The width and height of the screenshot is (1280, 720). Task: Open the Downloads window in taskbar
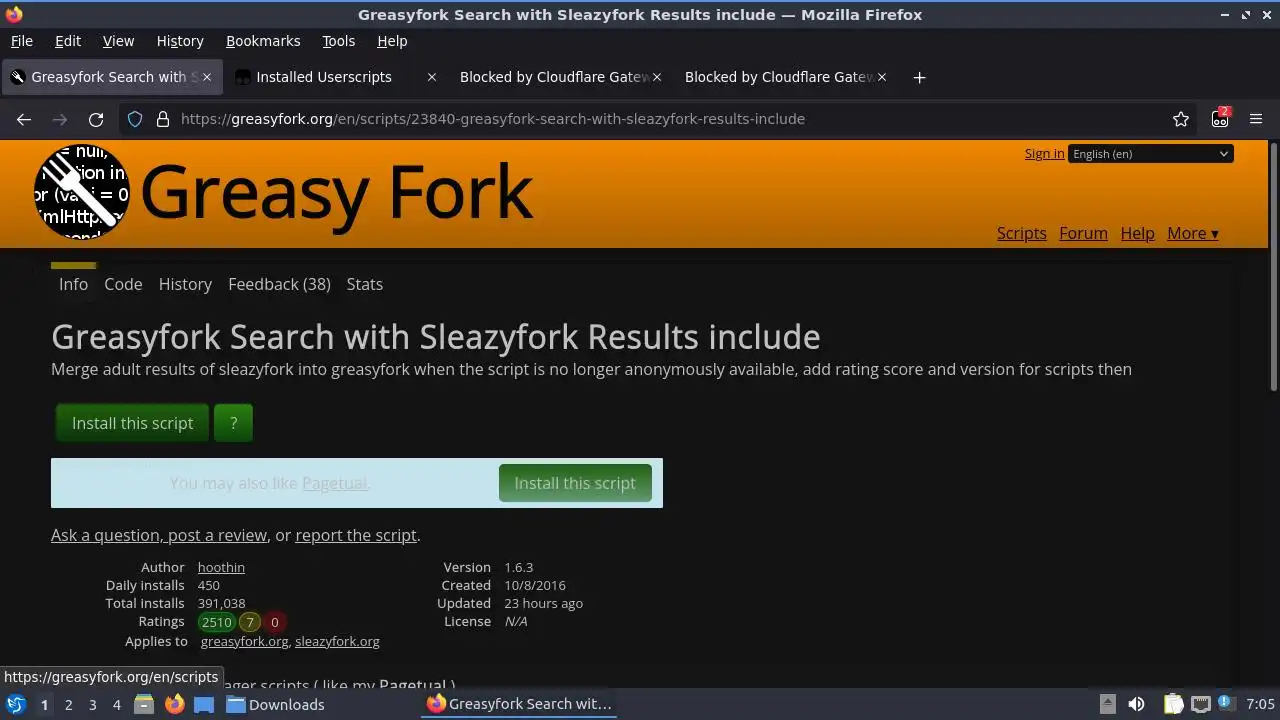coord(275,704)
